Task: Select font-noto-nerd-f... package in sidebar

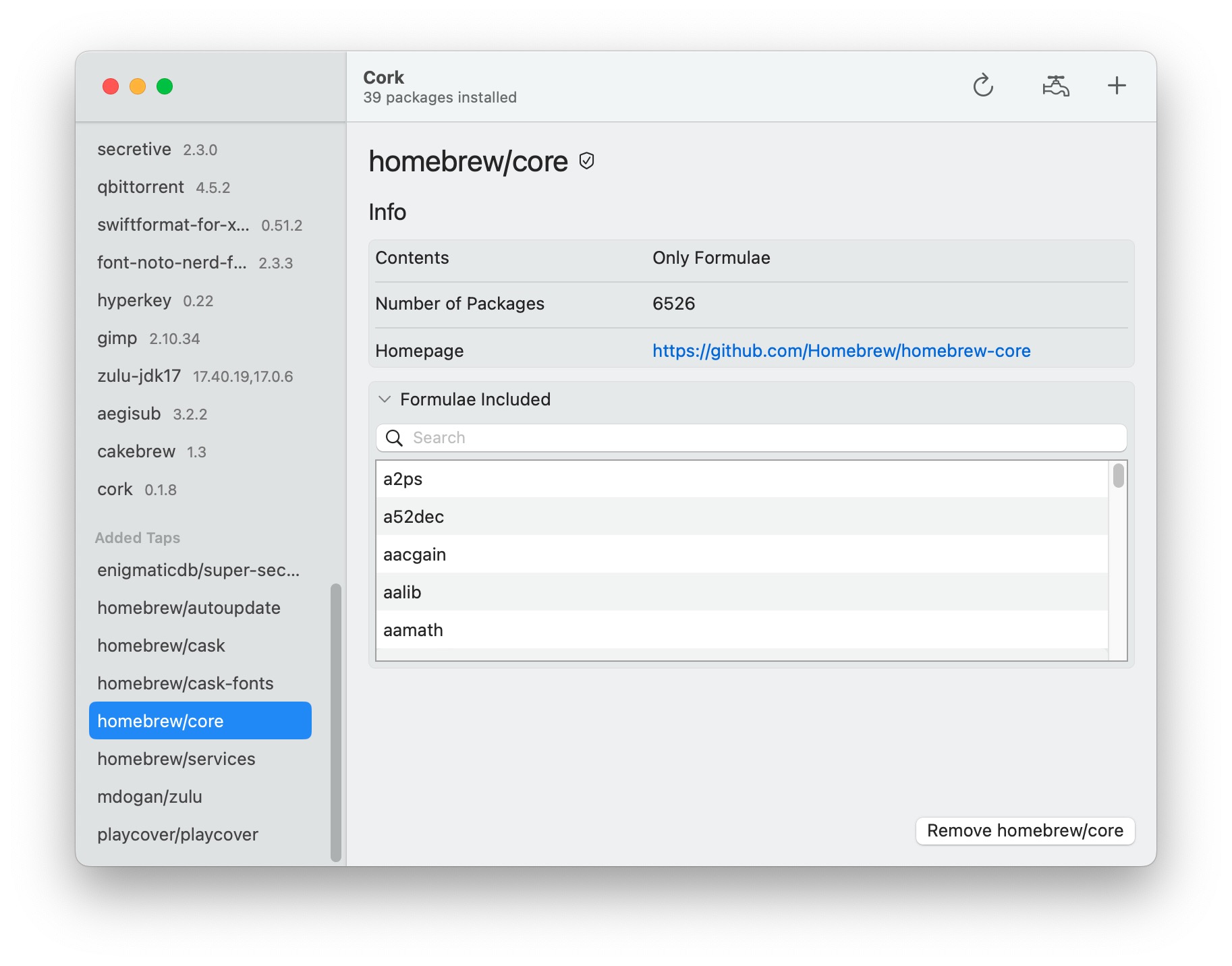Action: click(x=200, y=262)
